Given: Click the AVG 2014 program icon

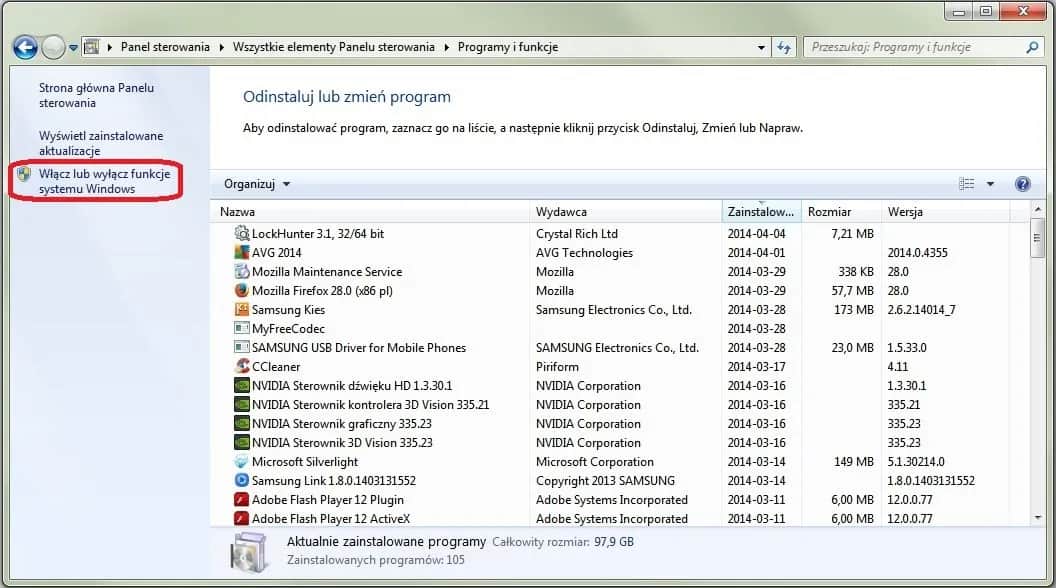Looking at the screenshot, I should [x=241, y=252].
